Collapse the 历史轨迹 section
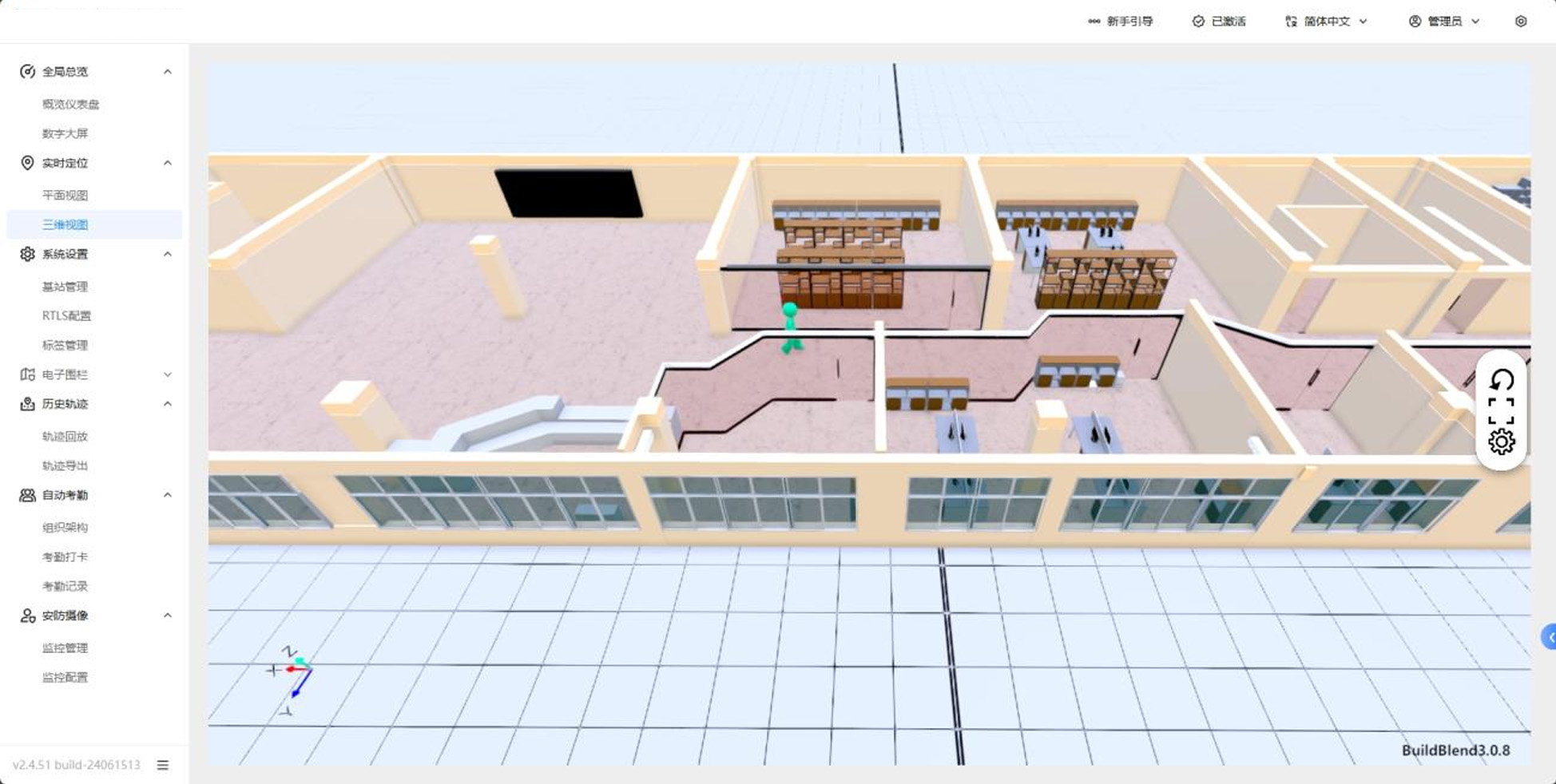The height and width of the screenshot is (784, 1556). tap(167, 404)
